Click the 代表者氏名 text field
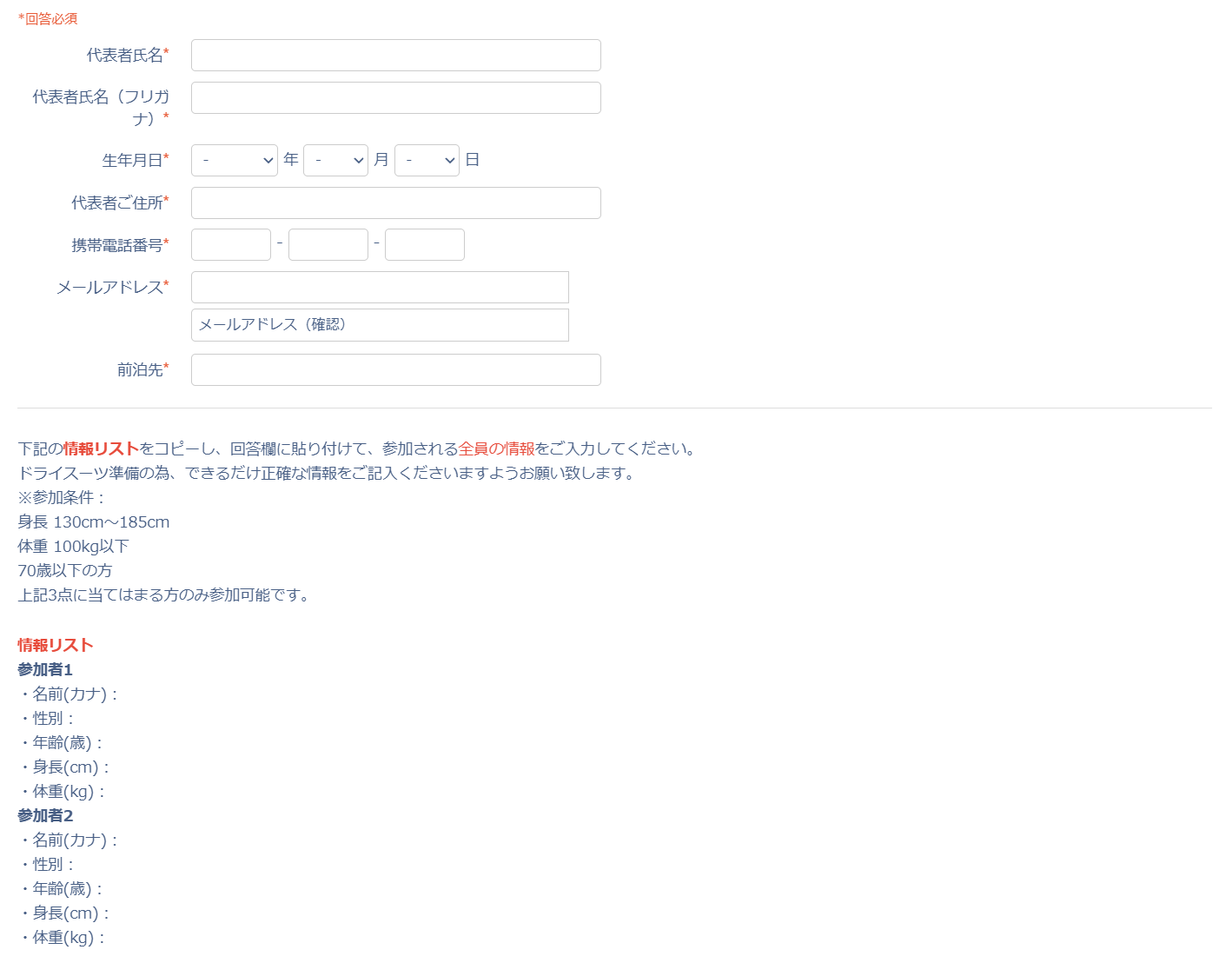Screen dimensions: 1232x963 395,56
